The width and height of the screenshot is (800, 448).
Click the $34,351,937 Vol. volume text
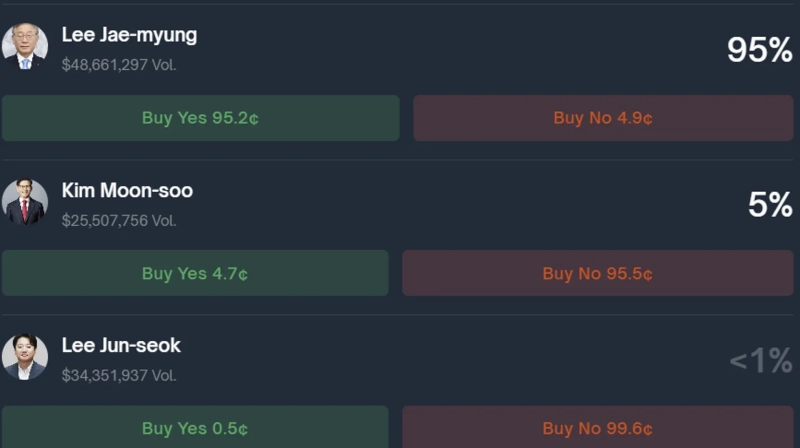119,375
